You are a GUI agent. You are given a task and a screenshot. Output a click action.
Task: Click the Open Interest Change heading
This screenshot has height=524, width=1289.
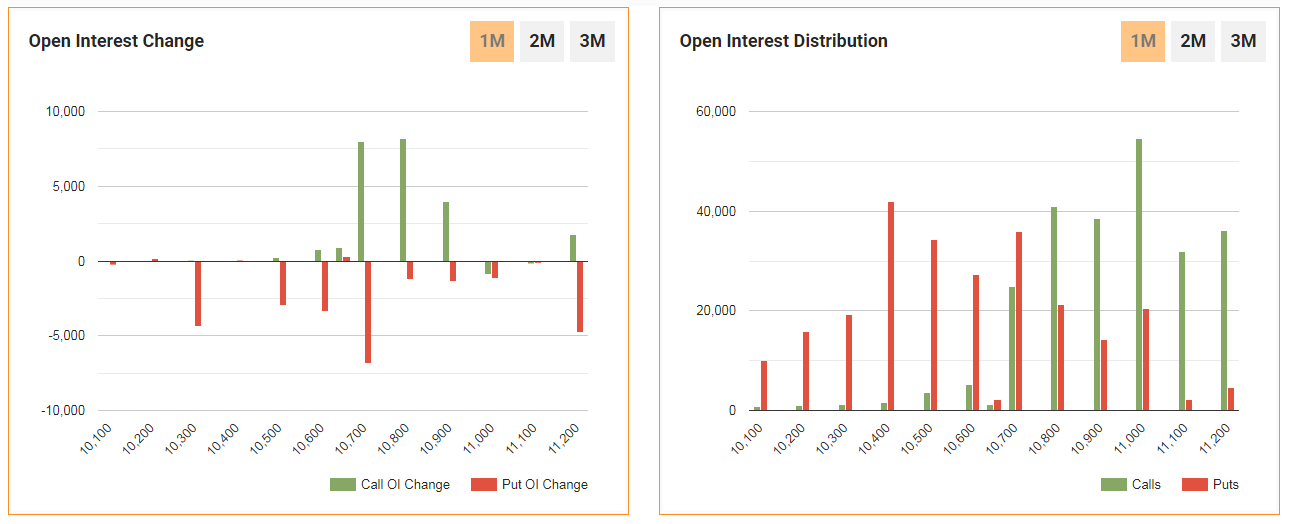click(116, 41)
